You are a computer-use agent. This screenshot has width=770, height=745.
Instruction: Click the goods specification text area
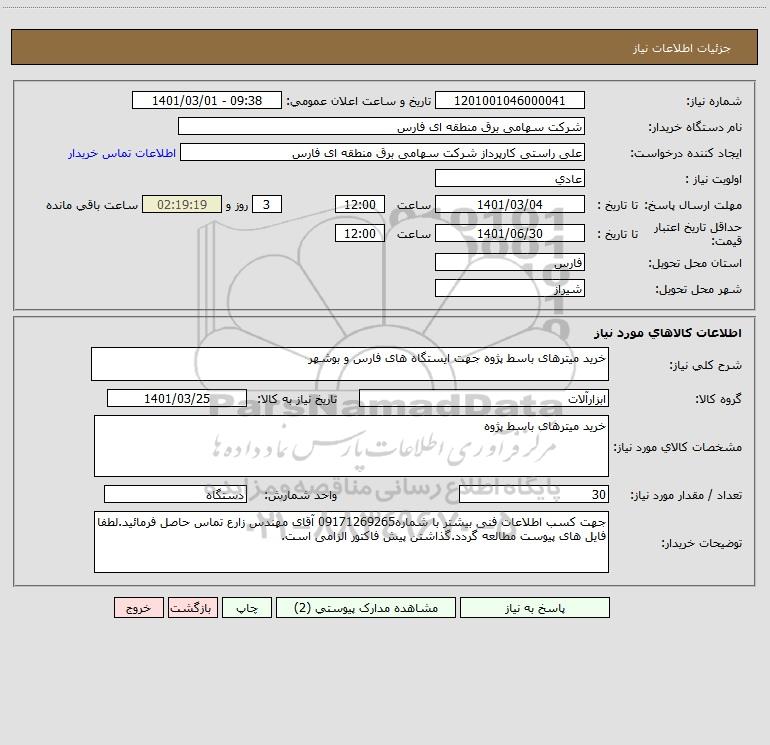(351, 446)
